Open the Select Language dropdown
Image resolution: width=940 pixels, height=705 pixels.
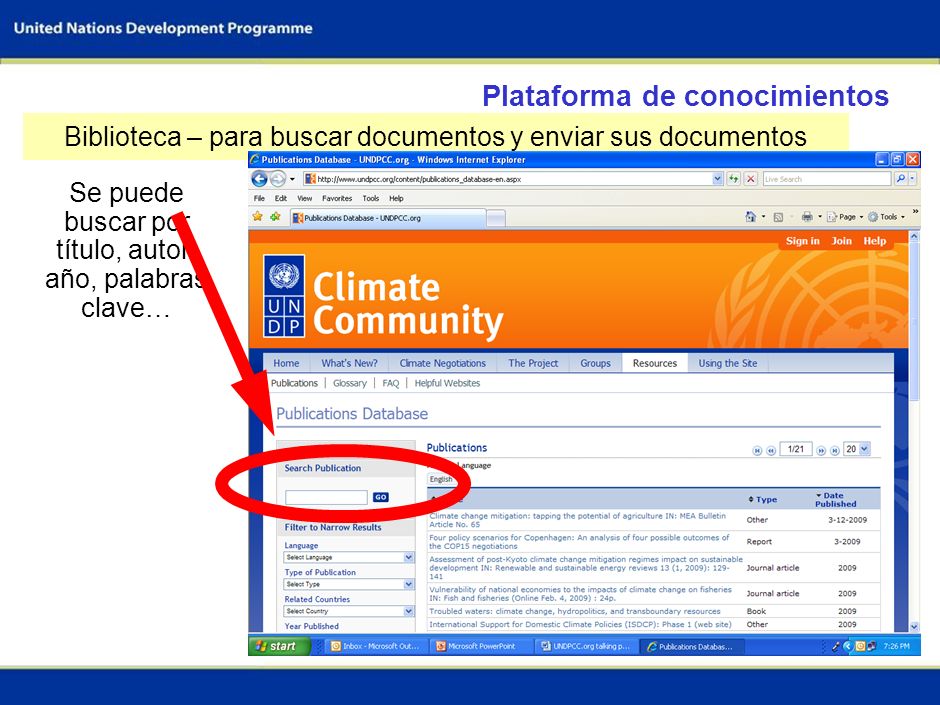pos(349,558)
